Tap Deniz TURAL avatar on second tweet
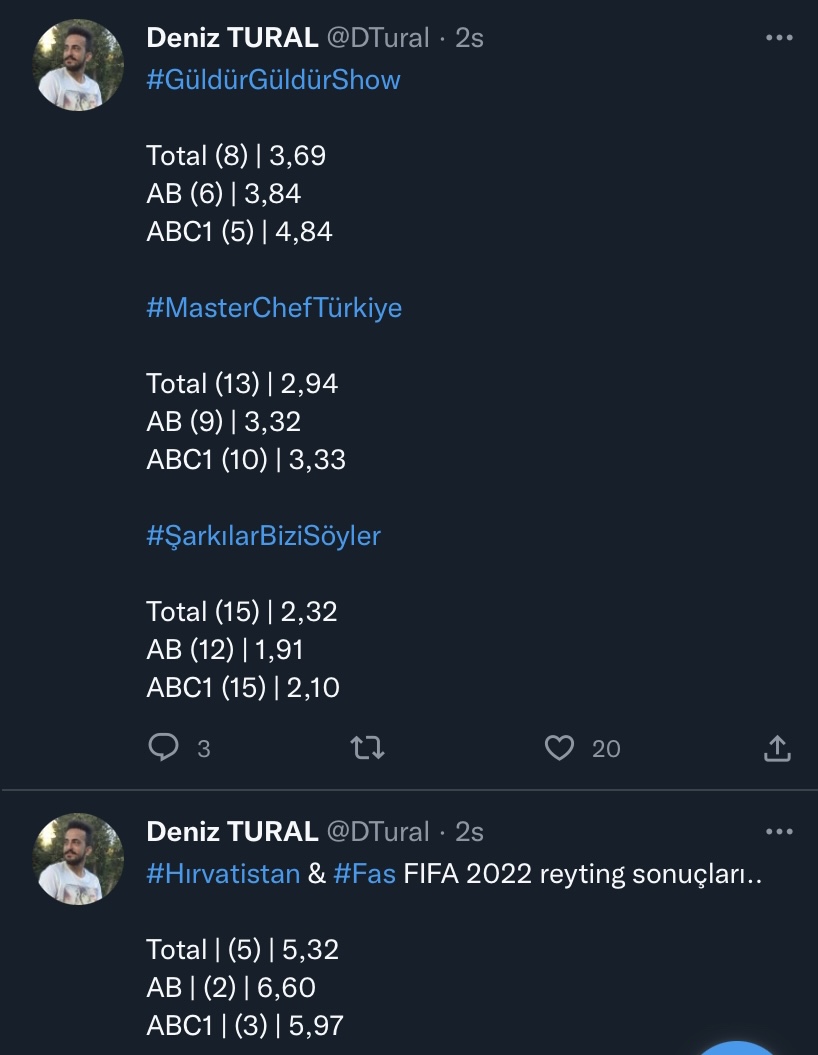818x1055 pixels. [x=78, y=858]
